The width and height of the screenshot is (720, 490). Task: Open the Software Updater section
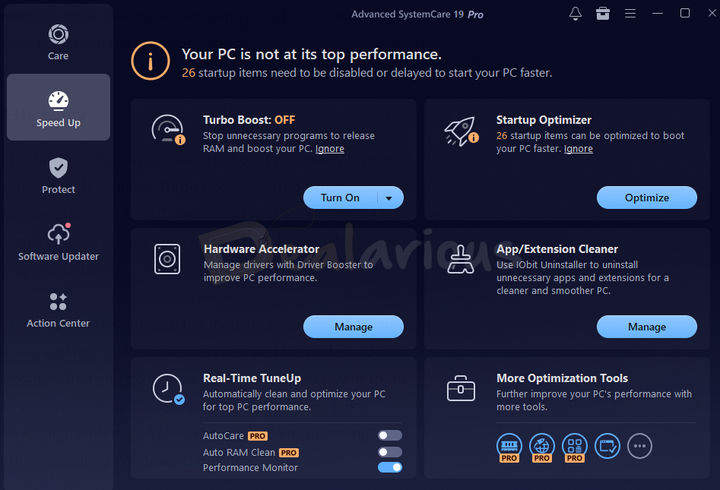coord(58,242)
